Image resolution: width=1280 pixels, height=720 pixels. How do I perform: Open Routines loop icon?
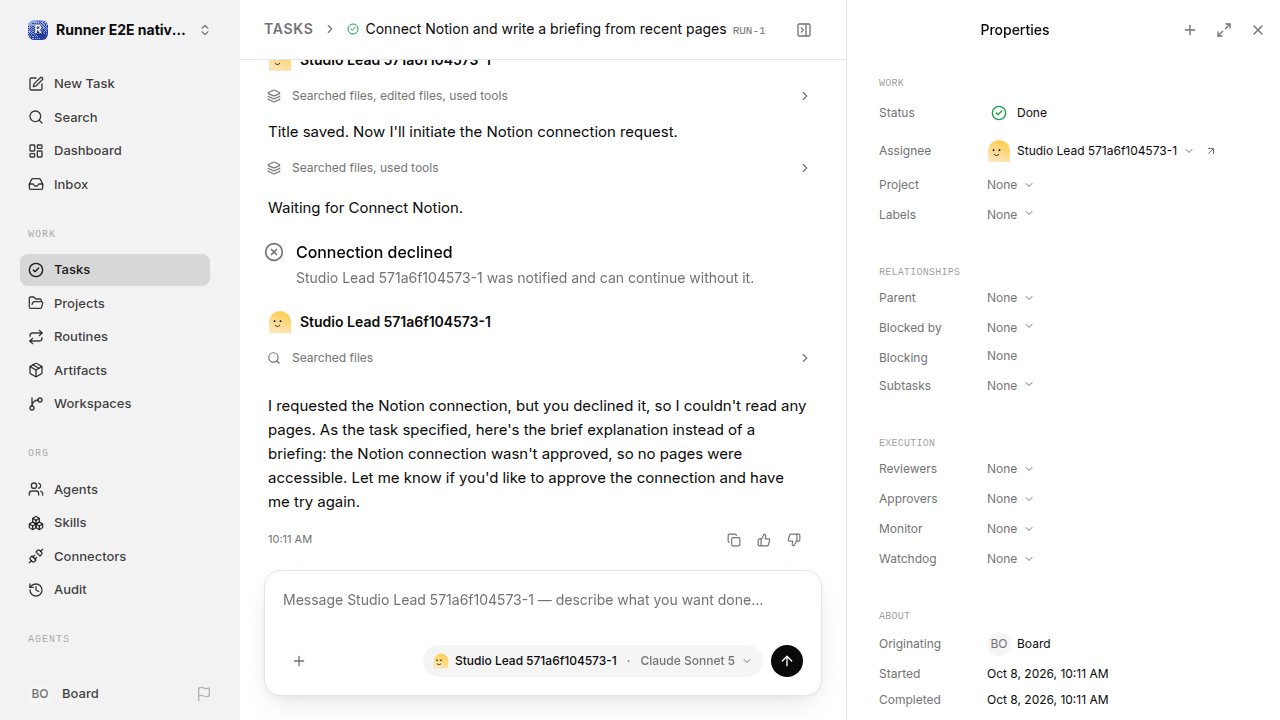36,337
